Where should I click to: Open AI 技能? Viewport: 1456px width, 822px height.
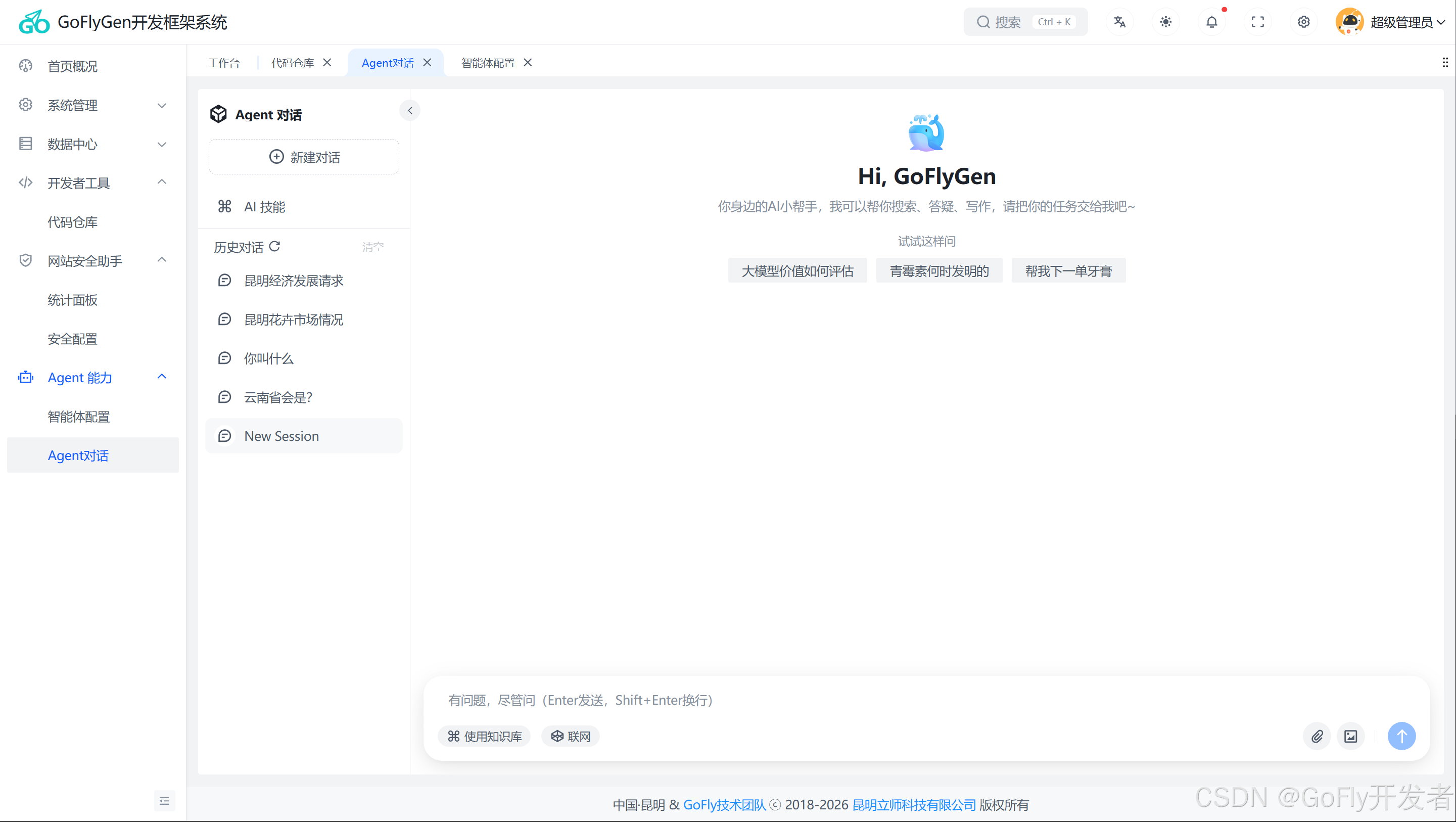[x=304, y=206]
